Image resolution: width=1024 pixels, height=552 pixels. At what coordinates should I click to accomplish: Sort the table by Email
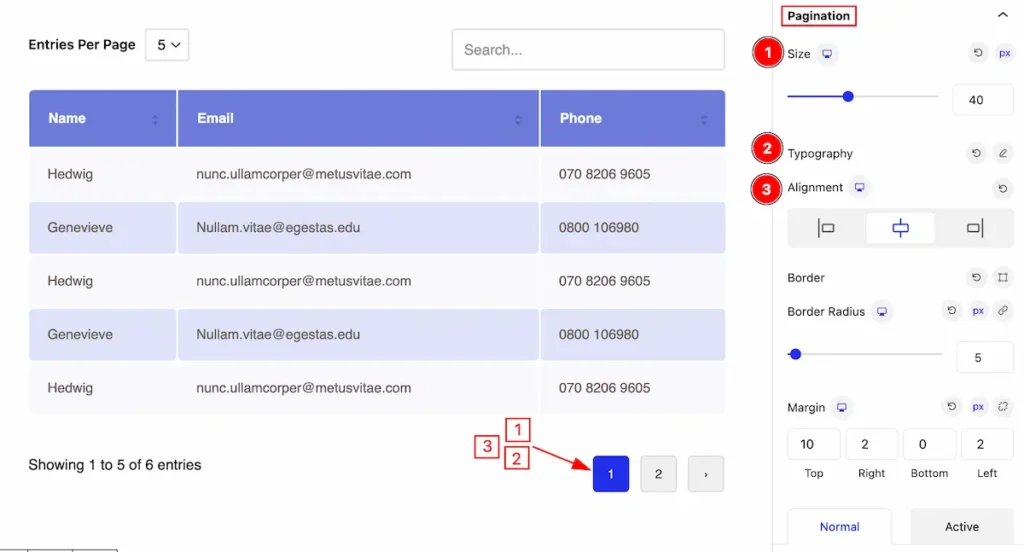coord(518,120)
